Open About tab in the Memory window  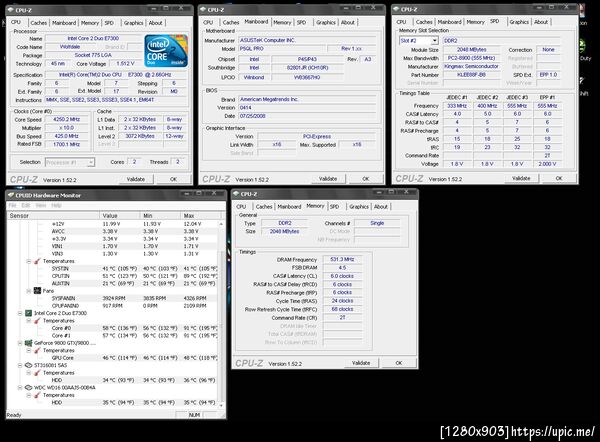(381, 207)
